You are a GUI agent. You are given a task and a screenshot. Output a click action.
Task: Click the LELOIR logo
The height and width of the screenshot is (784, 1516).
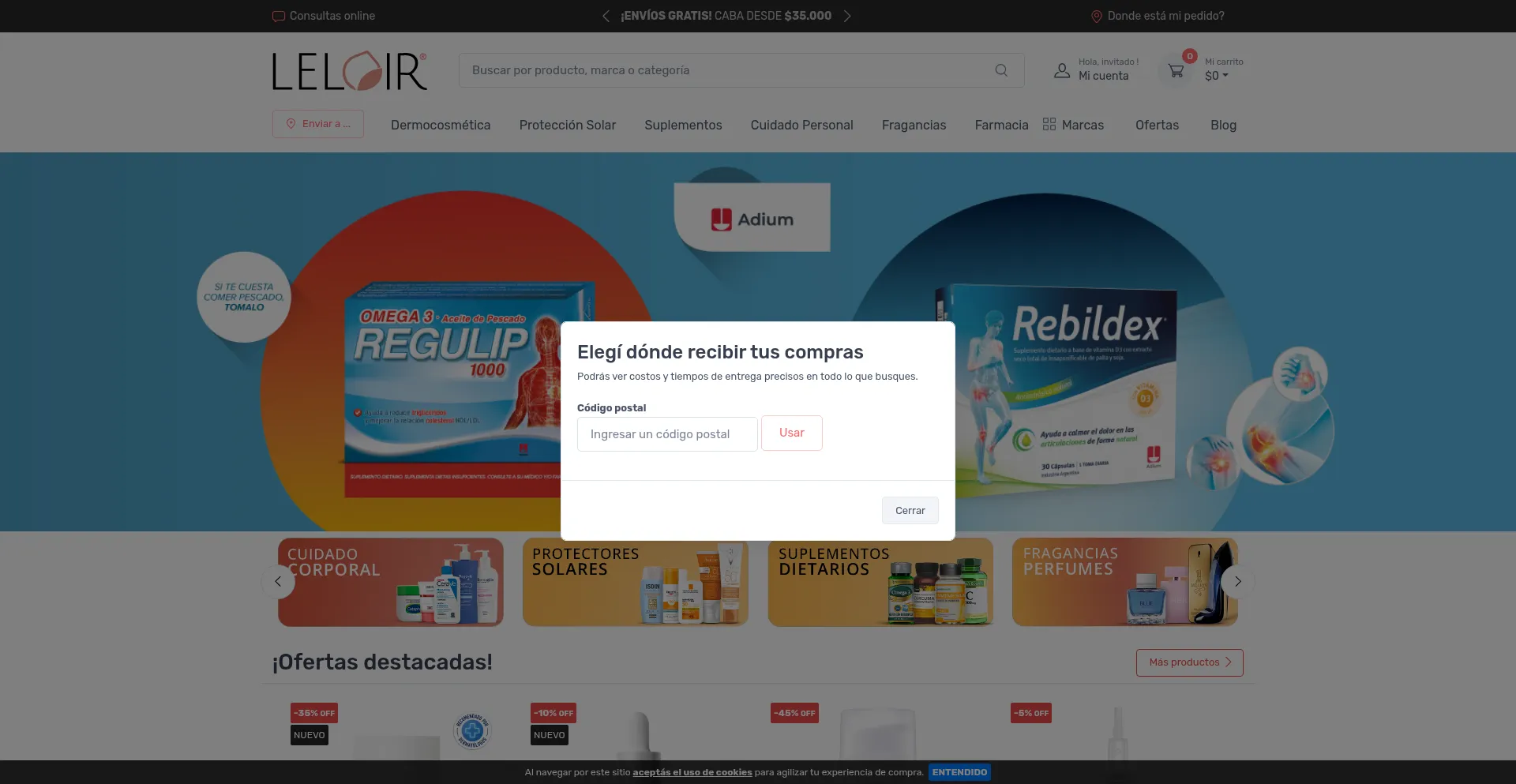click(x=350, y=71)
